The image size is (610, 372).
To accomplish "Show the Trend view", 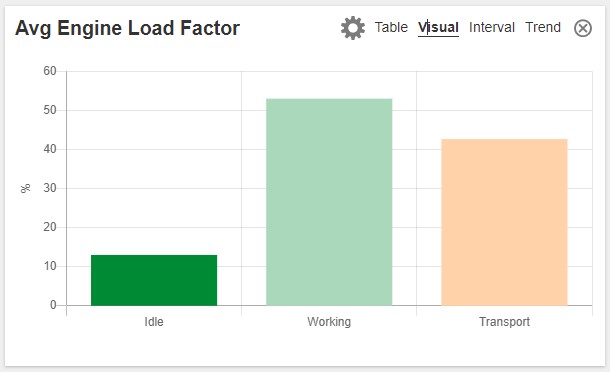I will [543, 27].
